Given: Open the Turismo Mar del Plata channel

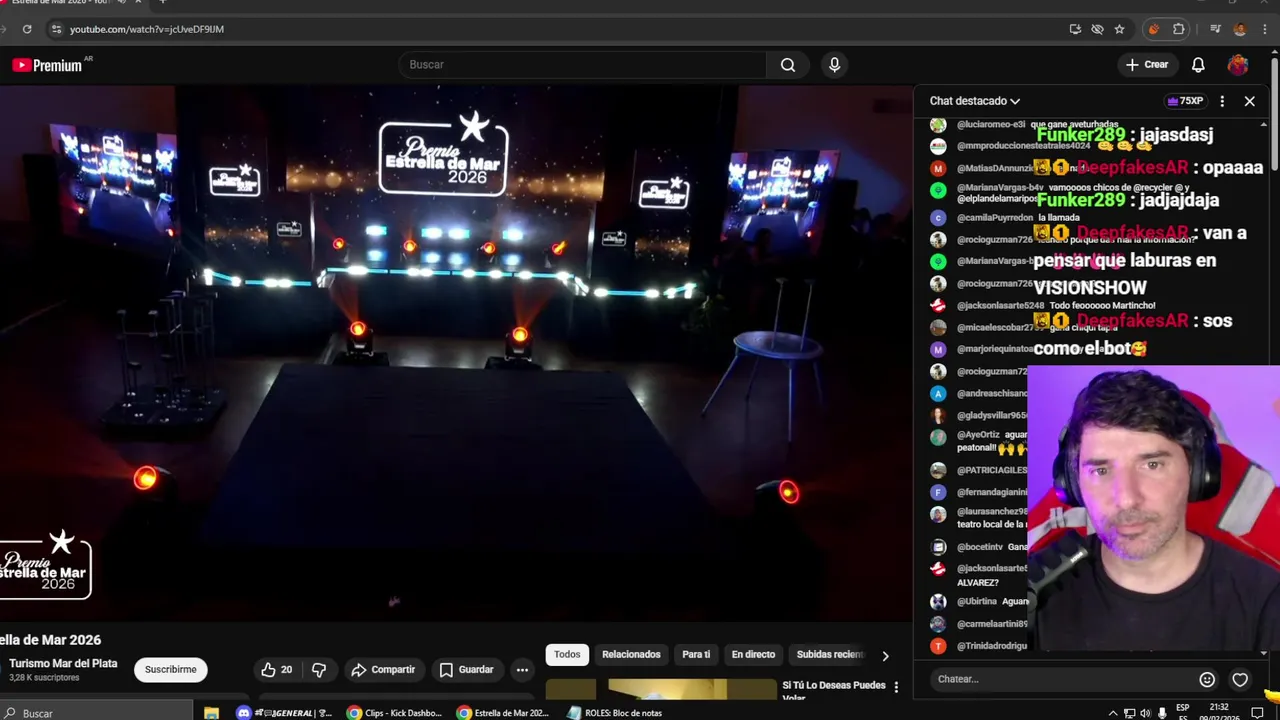Looking at the screenshot, I should (63, 664).
